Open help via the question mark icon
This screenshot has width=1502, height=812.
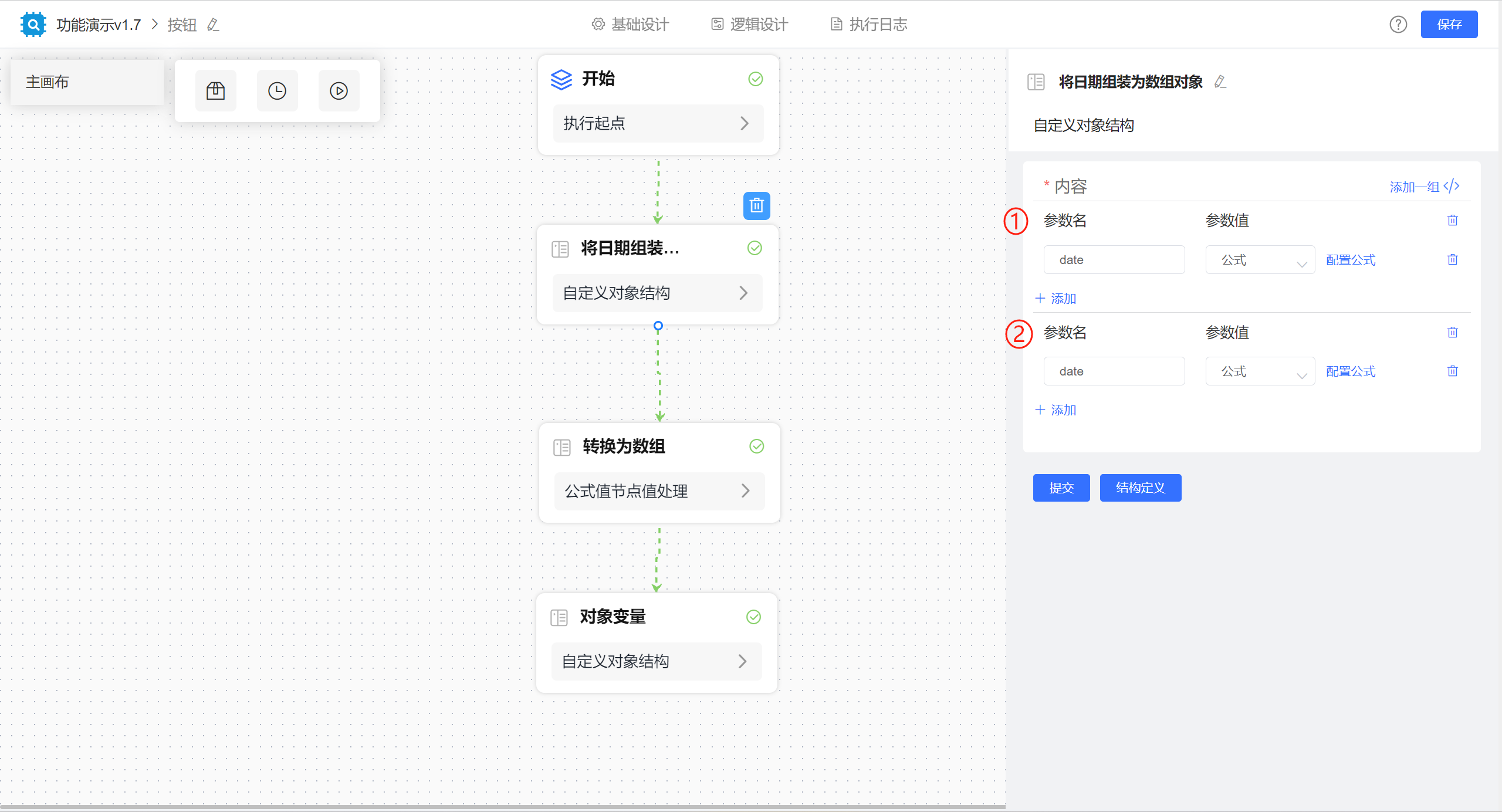click(x=1399, y=24)
